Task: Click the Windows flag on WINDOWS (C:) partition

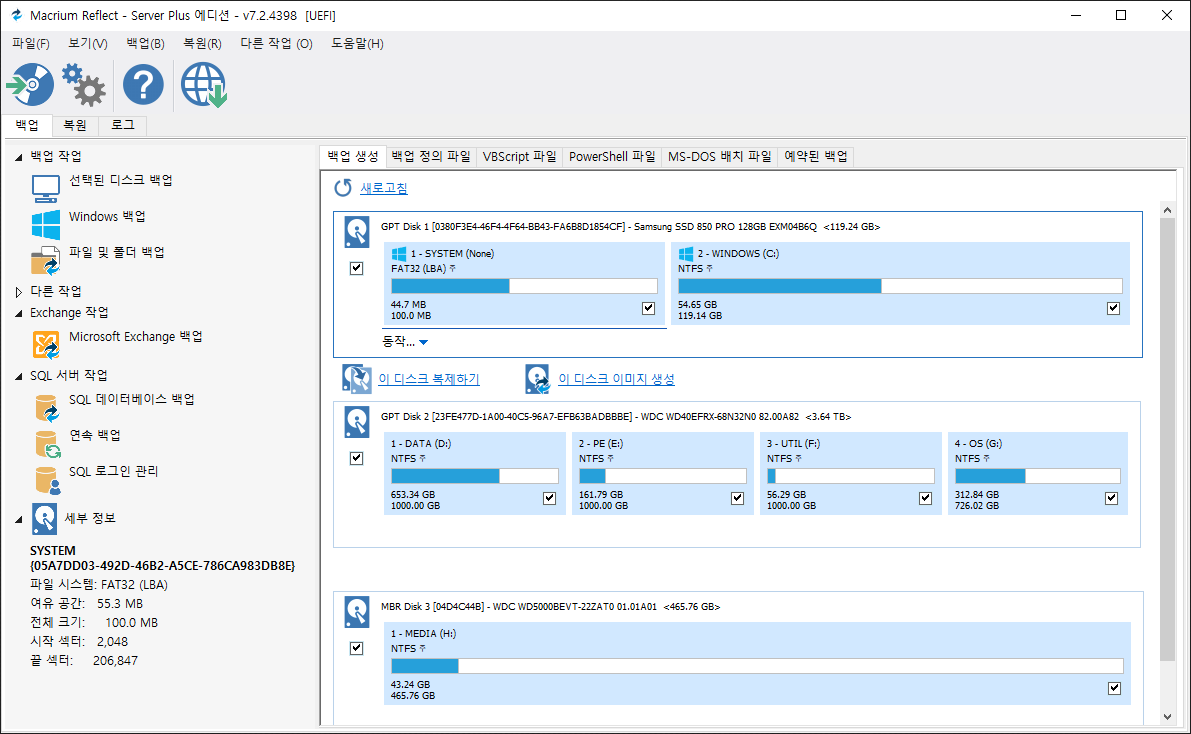Action: (686, 254)
